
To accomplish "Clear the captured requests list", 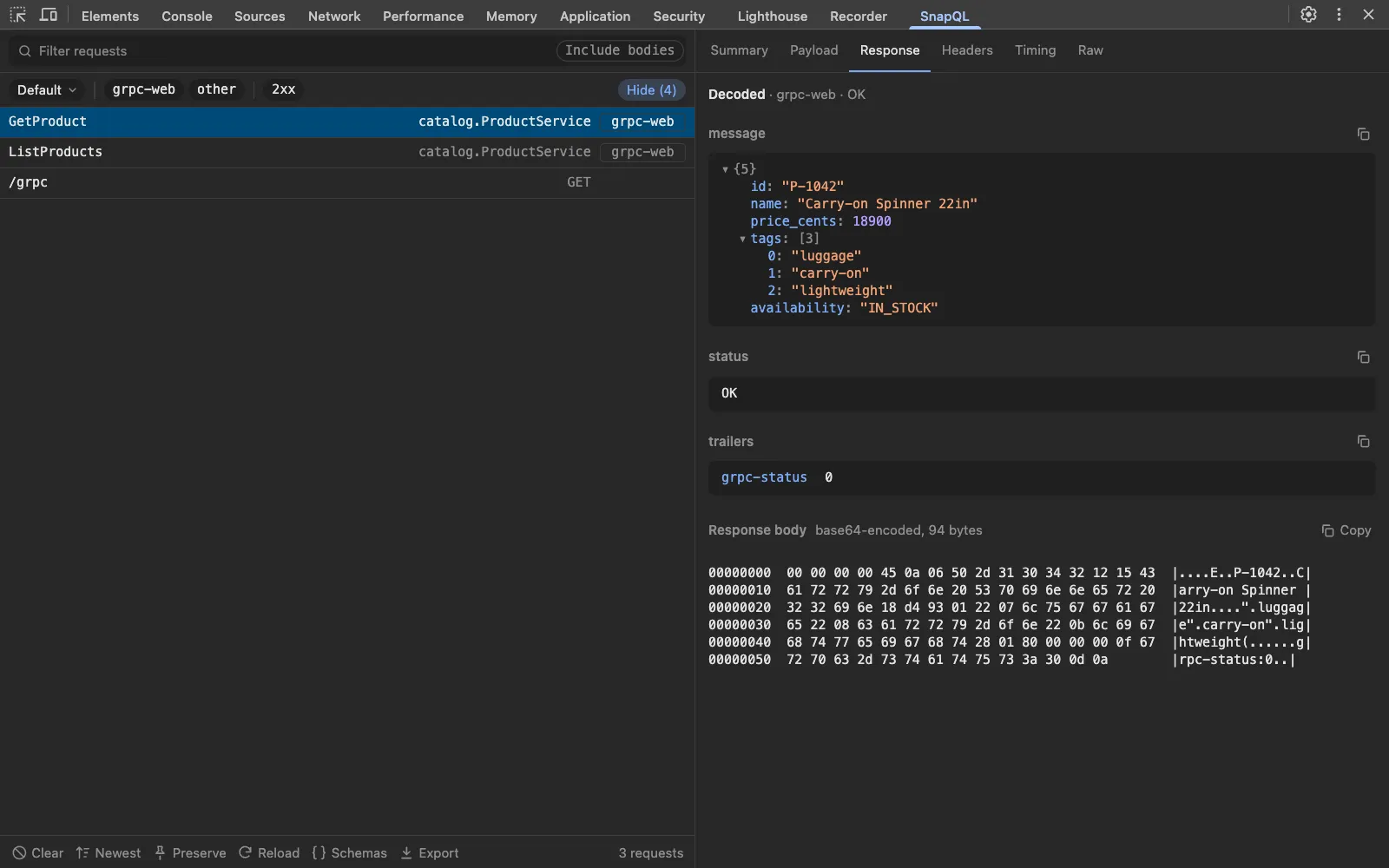I will [38, 852].
